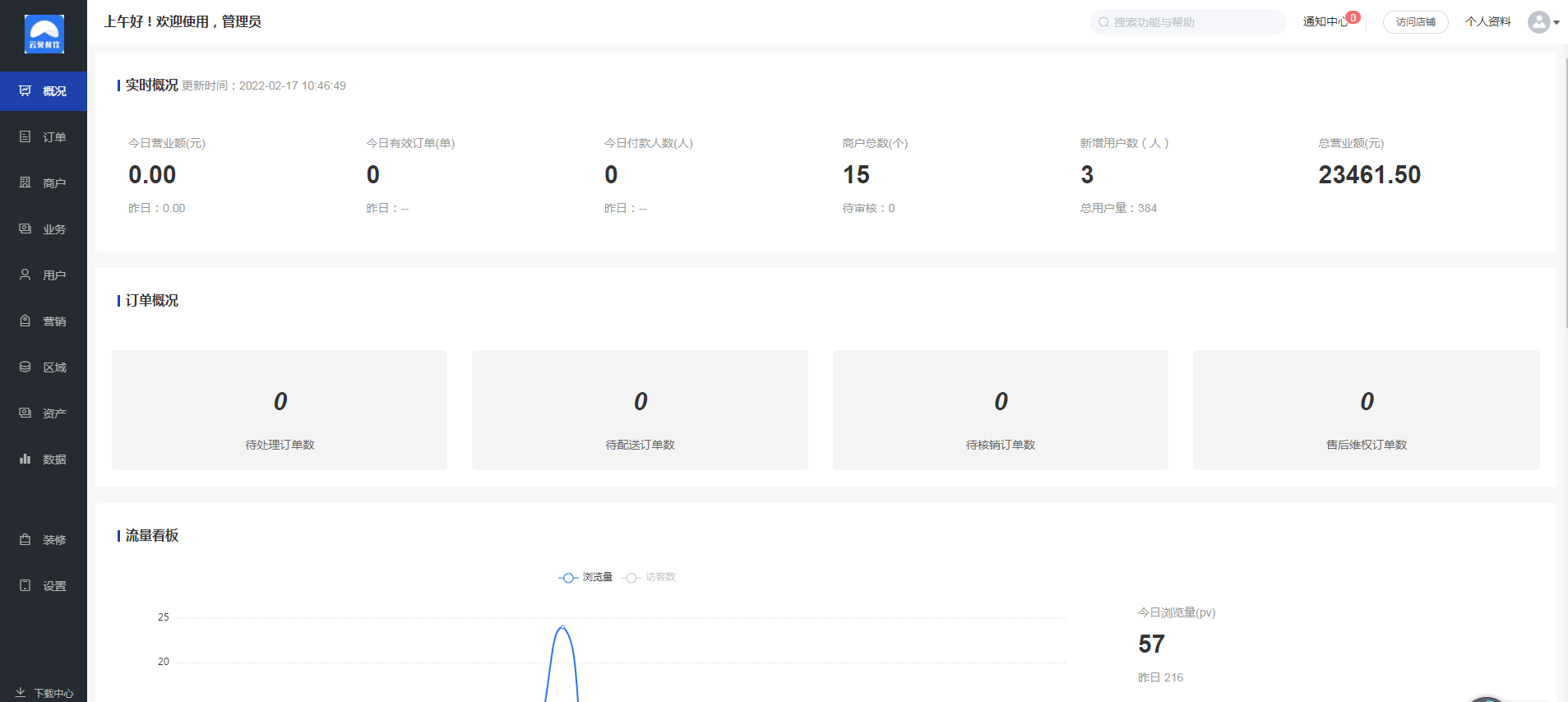This screenshot has width=1568, height=702.
Task: Click the 订单 orders icon
Action: tap(25, 137)
